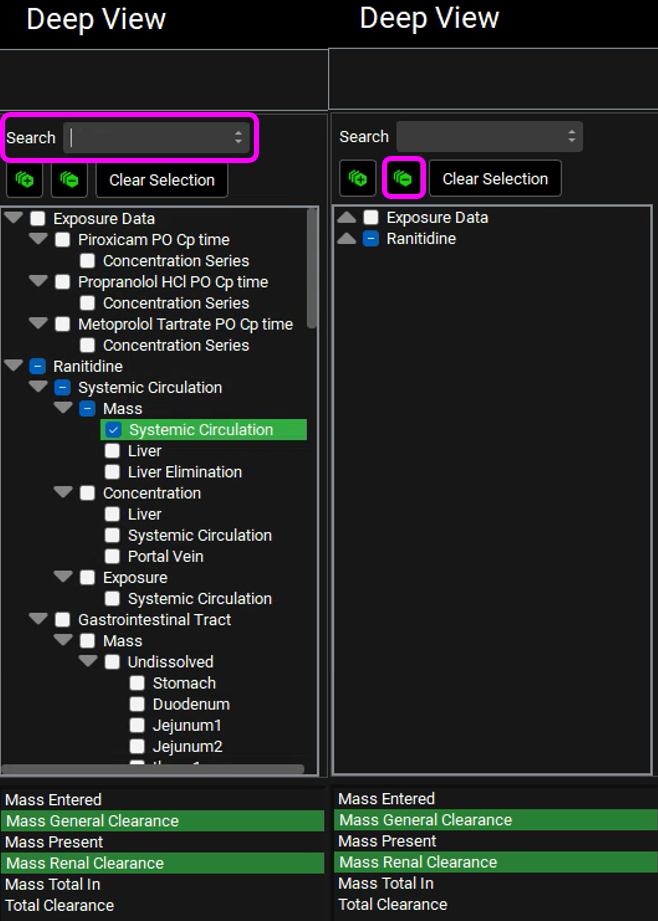The height and width of the screenshot is (921, 658).
Task: Check the Liver Elimination checkbox
Action: pos(113,472)
